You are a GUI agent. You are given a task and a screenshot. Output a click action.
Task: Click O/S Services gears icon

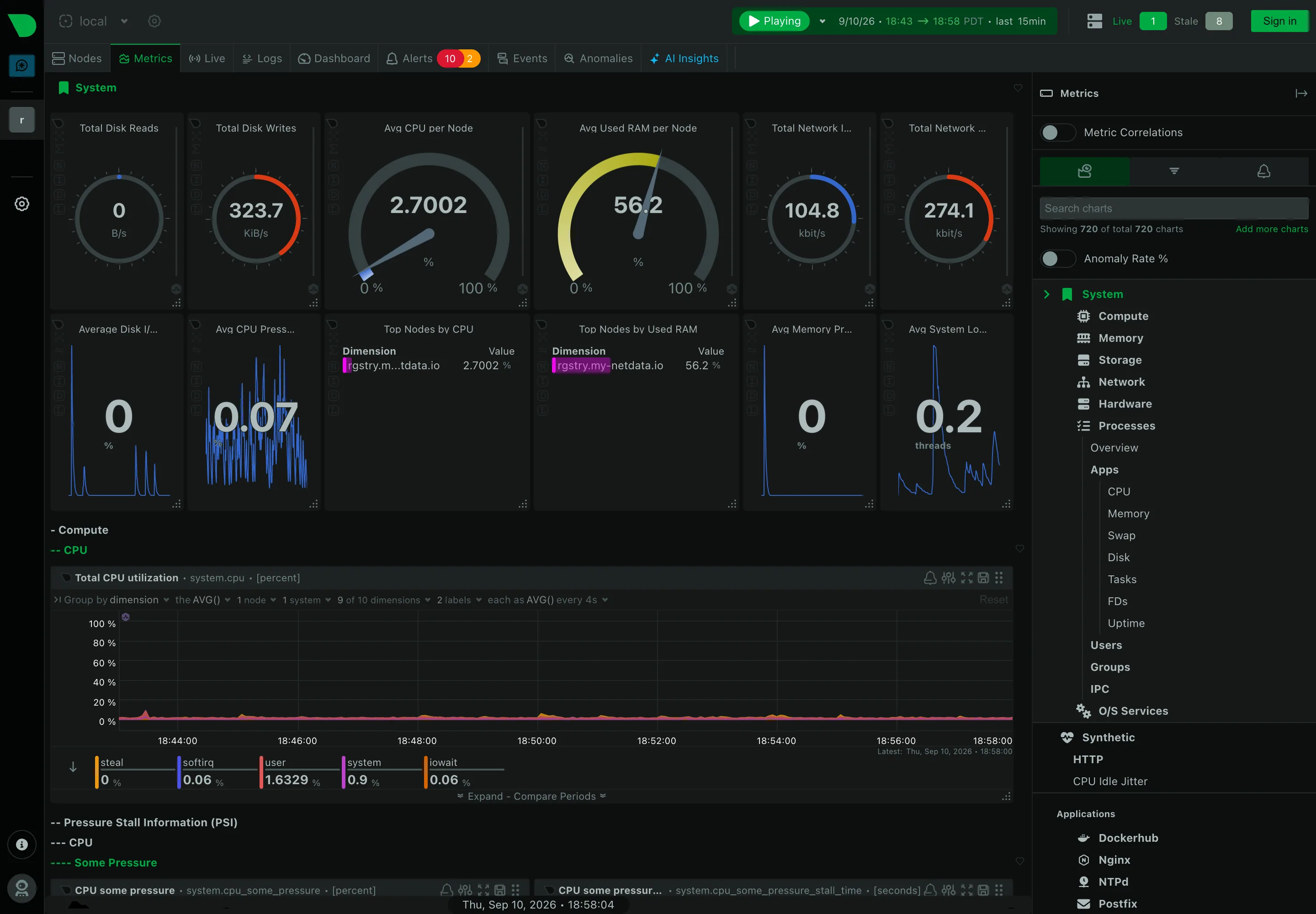pos(1083,711)
